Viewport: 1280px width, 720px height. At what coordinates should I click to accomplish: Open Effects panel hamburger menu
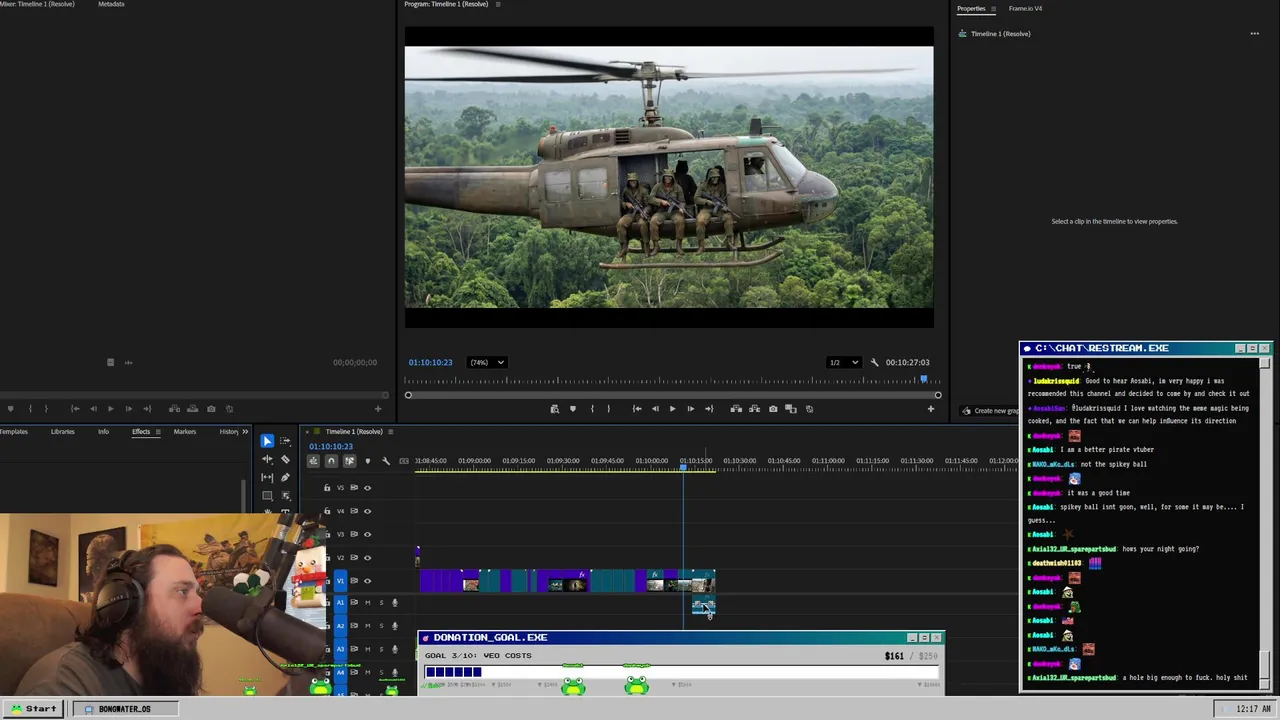coord(158,432)
